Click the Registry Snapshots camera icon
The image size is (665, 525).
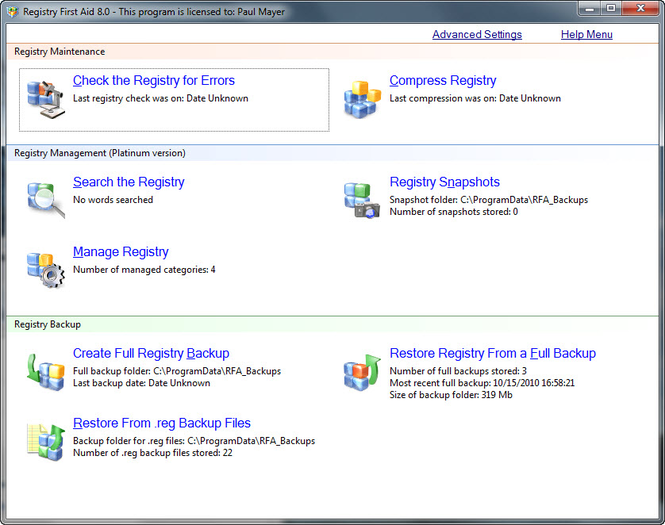point(362,201)
